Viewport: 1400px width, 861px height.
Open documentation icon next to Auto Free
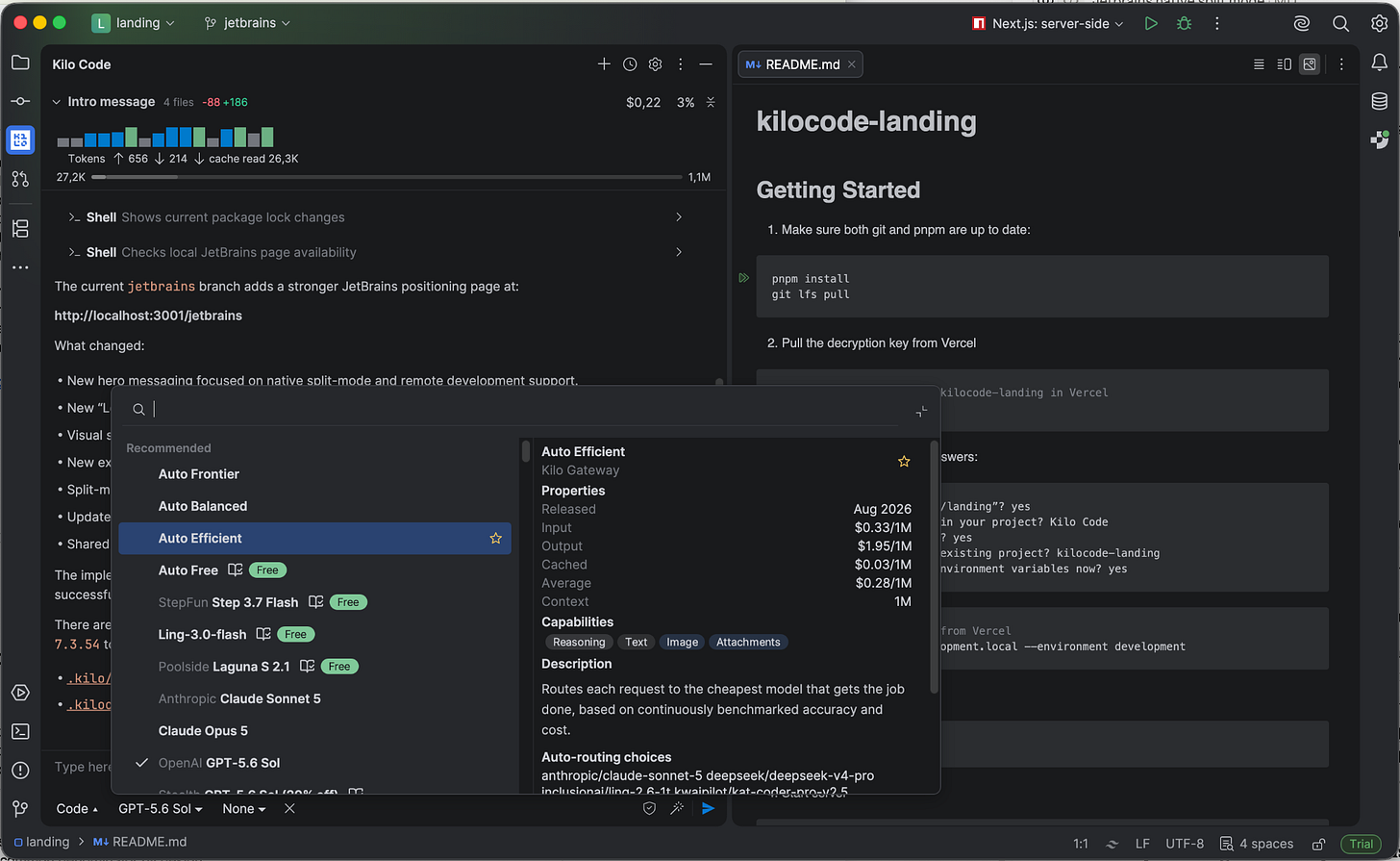pos(235,570)
